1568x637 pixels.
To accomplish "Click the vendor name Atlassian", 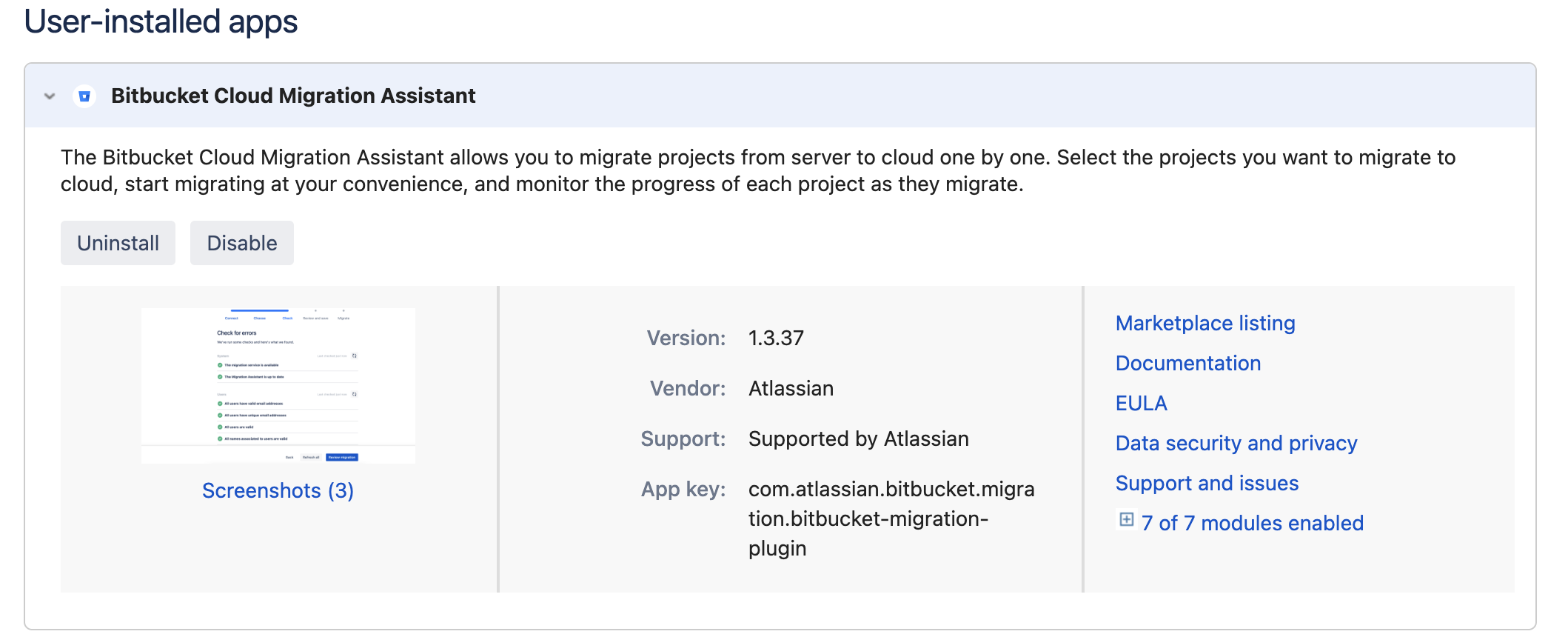I will [791, 388].
